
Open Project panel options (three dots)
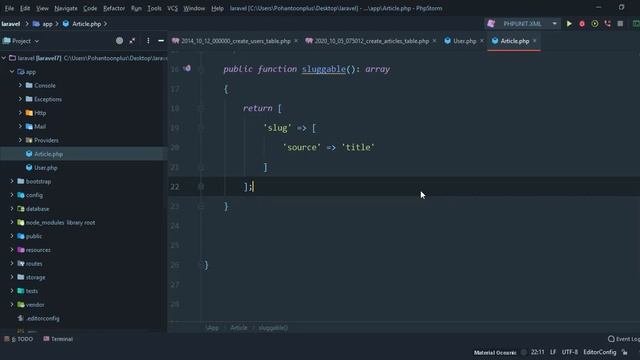pos(148,41)
